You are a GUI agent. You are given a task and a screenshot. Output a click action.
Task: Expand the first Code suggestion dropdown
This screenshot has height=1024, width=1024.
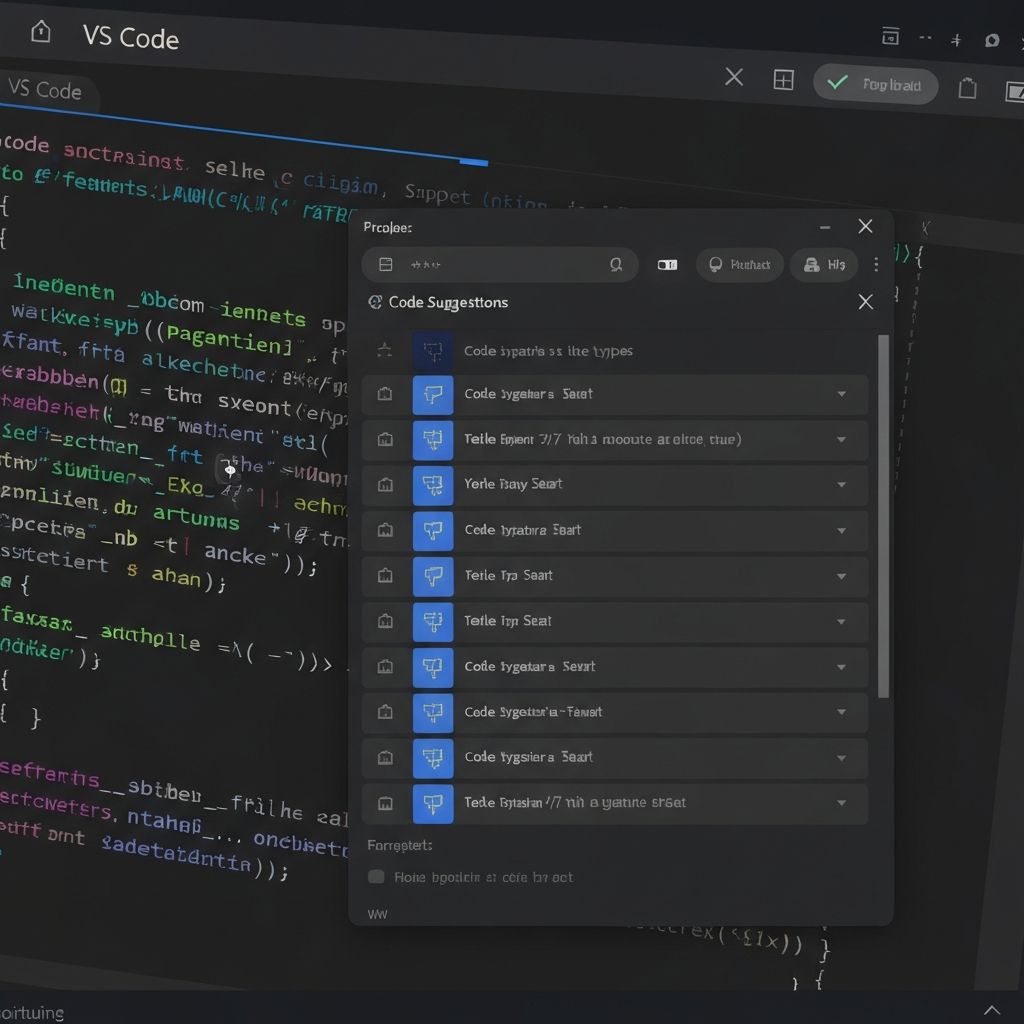[841, 394]
